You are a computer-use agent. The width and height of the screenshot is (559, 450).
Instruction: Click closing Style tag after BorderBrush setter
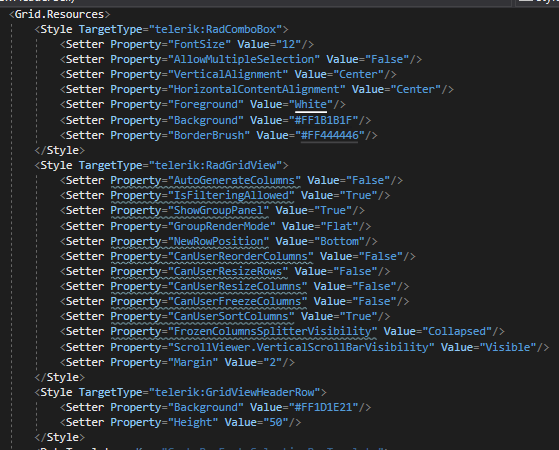pyautogui.click(x=60, y=150)
